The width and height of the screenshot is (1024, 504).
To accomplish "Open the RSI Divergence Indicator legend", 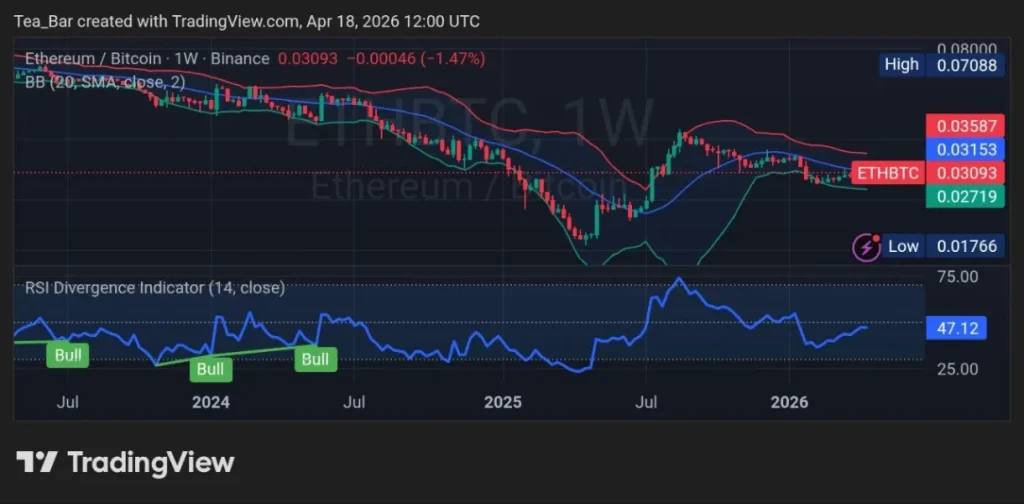I will pos(155,287).
